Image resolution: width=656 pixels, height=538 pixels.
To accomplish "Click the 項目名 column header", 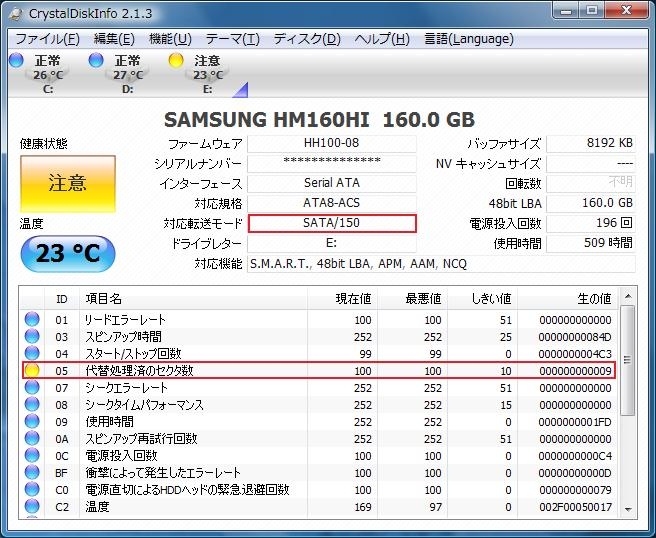I will pos(193,299).
